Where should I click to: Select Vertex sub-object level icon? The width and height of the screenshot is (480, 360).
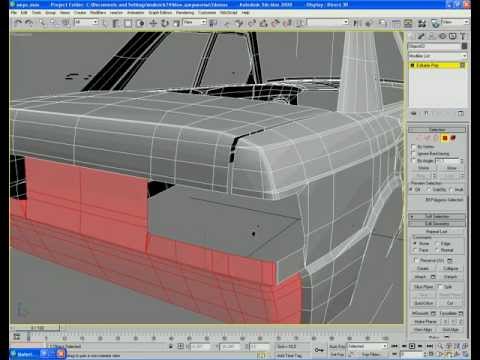pyautogui.click(x=419, y=138)
